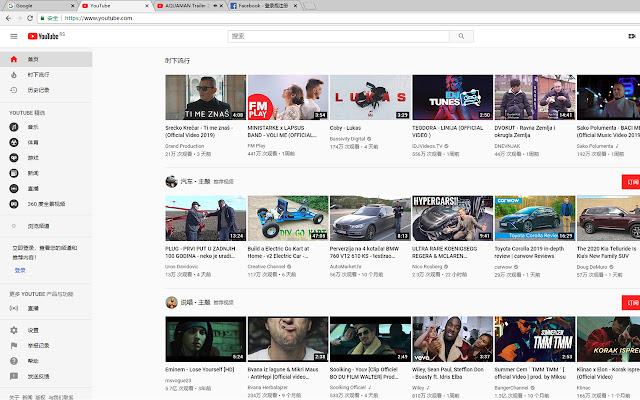Subscribe to the 汽车 topic channel
The image size is (640, 400).
click(x=630, y=183)
